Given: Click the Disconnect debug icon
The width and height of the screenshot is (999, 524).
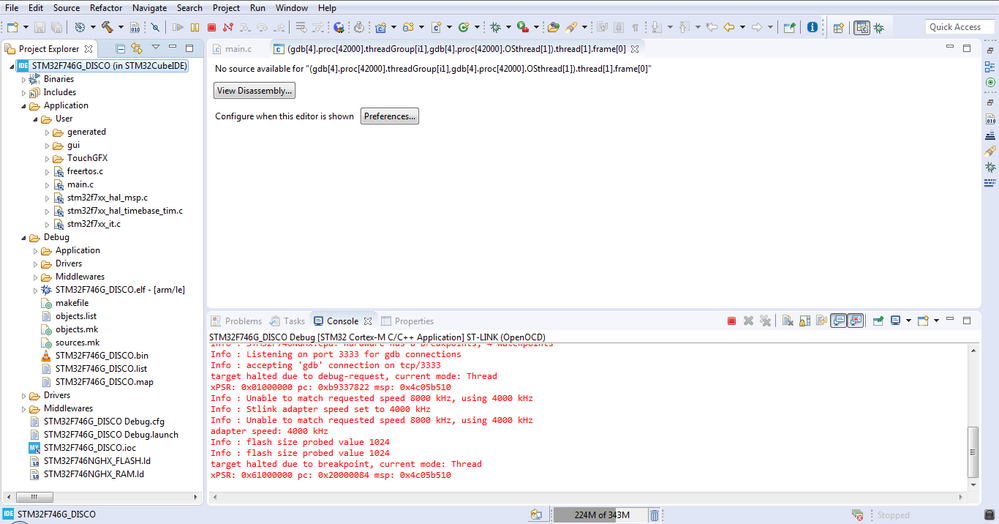Looking at the screenshot, I should (228, 27).
